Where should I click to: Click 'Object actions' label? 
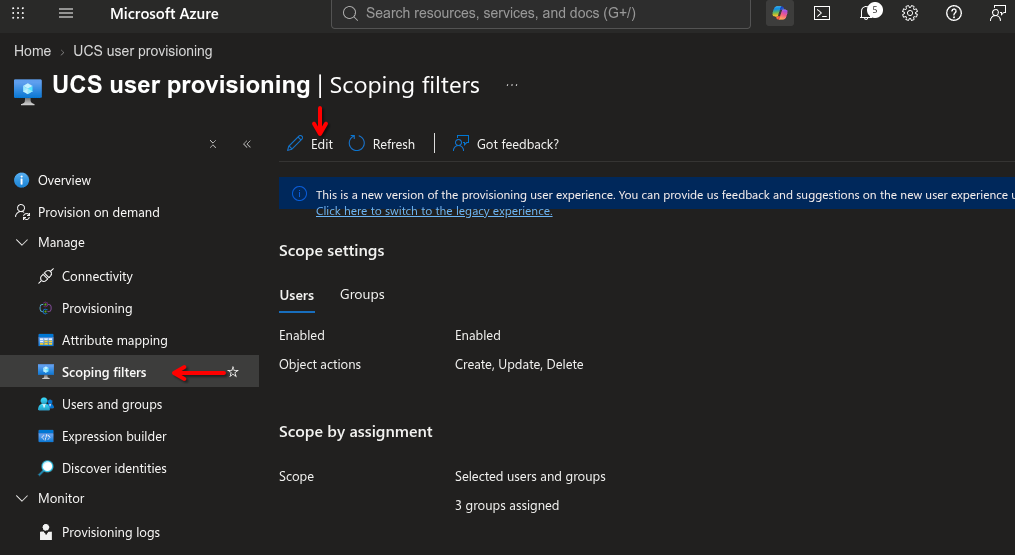pyautogui.click(x=320, y=364)
